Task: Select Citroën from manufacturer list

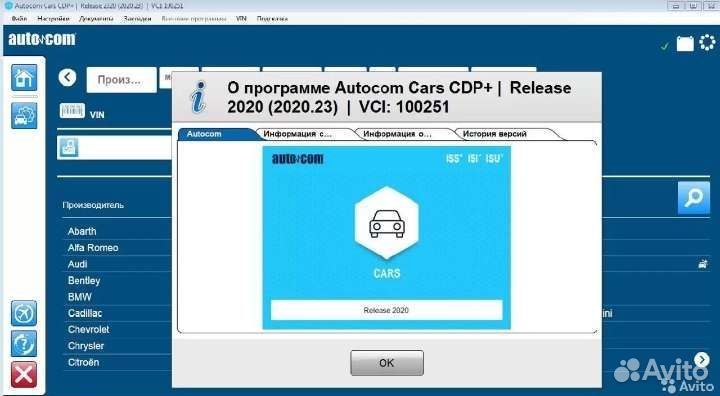Action: (83, 362)
